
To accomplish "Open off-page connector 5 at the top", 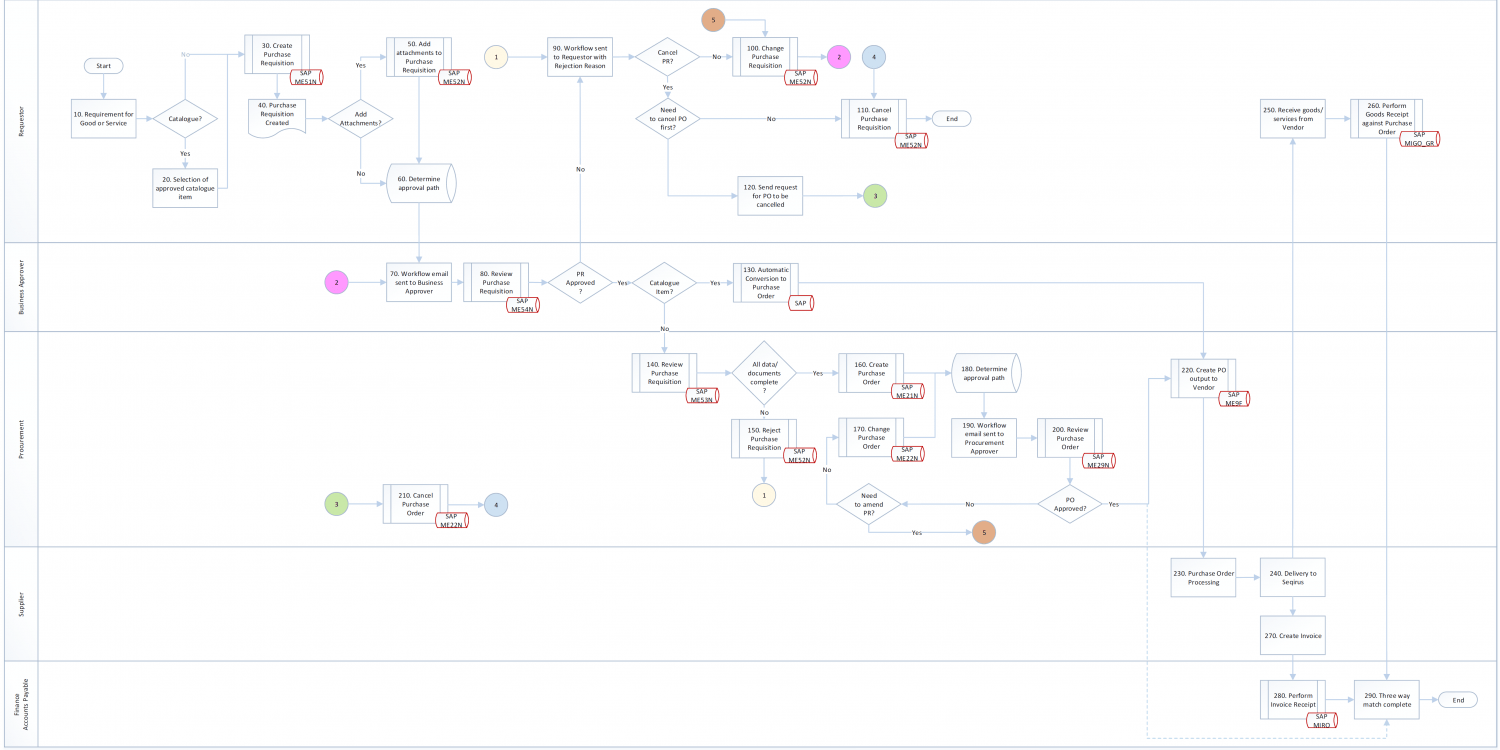I will pos(713,19).
